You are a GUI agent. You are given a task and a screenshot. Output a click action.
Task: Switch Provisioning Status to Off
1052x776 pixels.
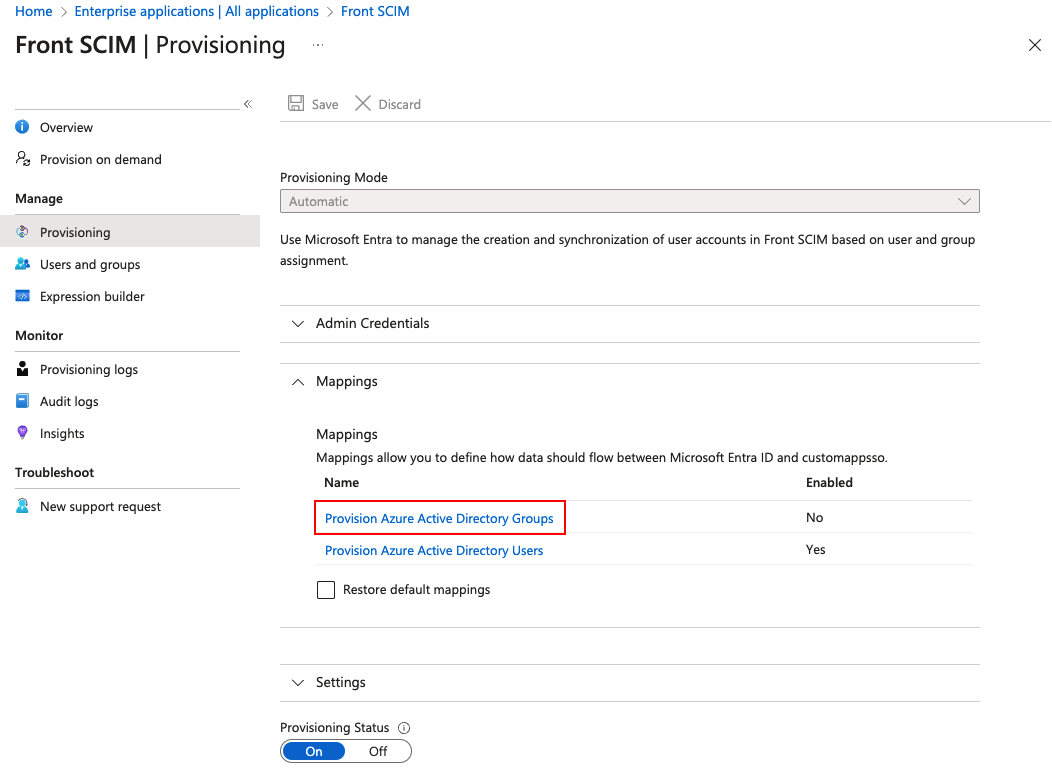coord(378,751)
